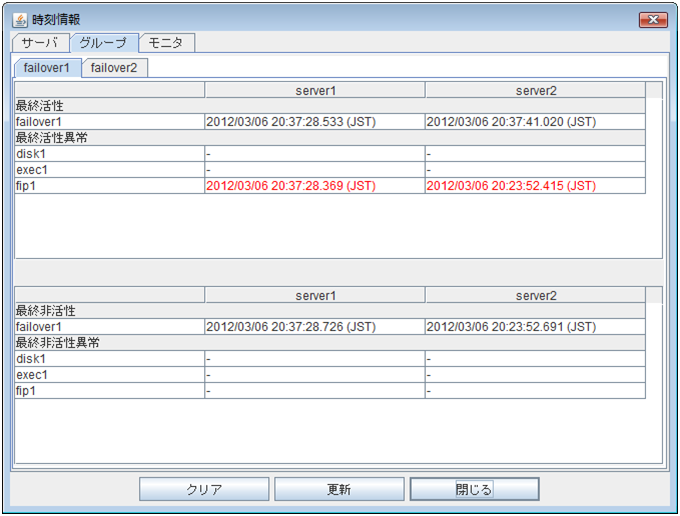The image size is (680, 516).
Task: Select red fip1 timestamp under server1
Action: [x=291, y=186]
